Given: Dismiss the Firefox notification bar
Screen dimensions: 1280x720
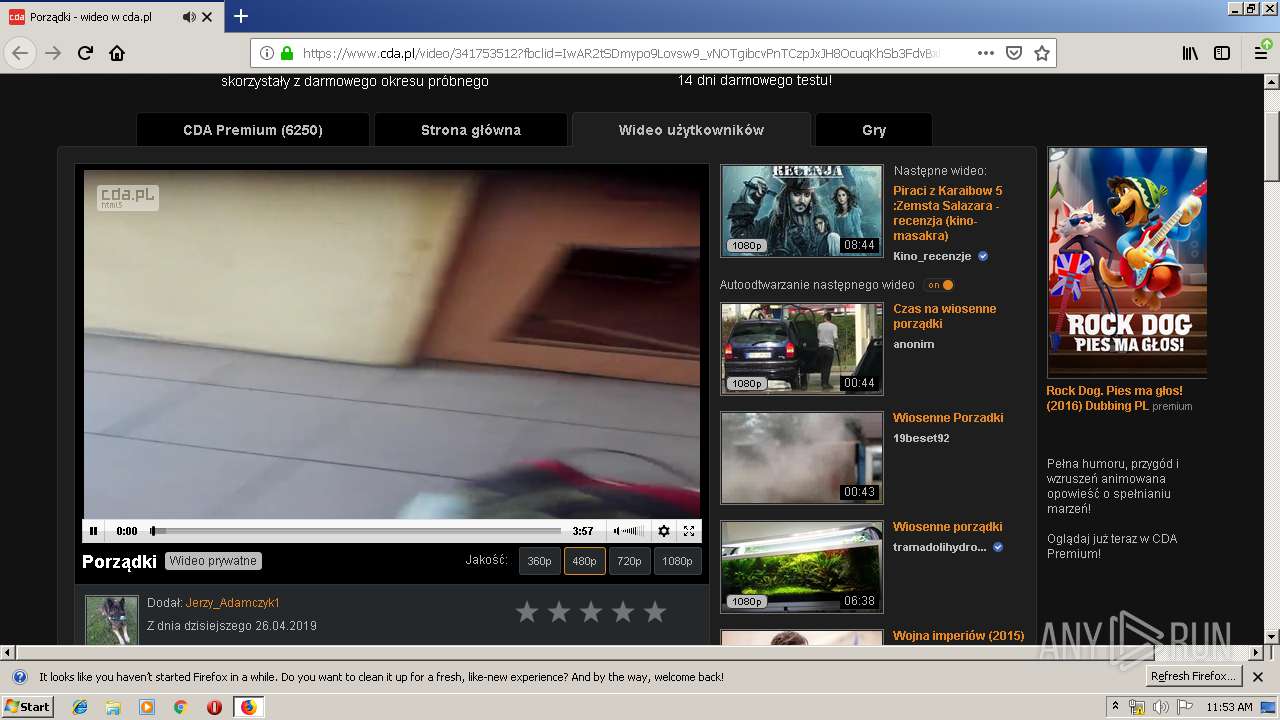Looking at the screenshot, I should point(1259,677).
